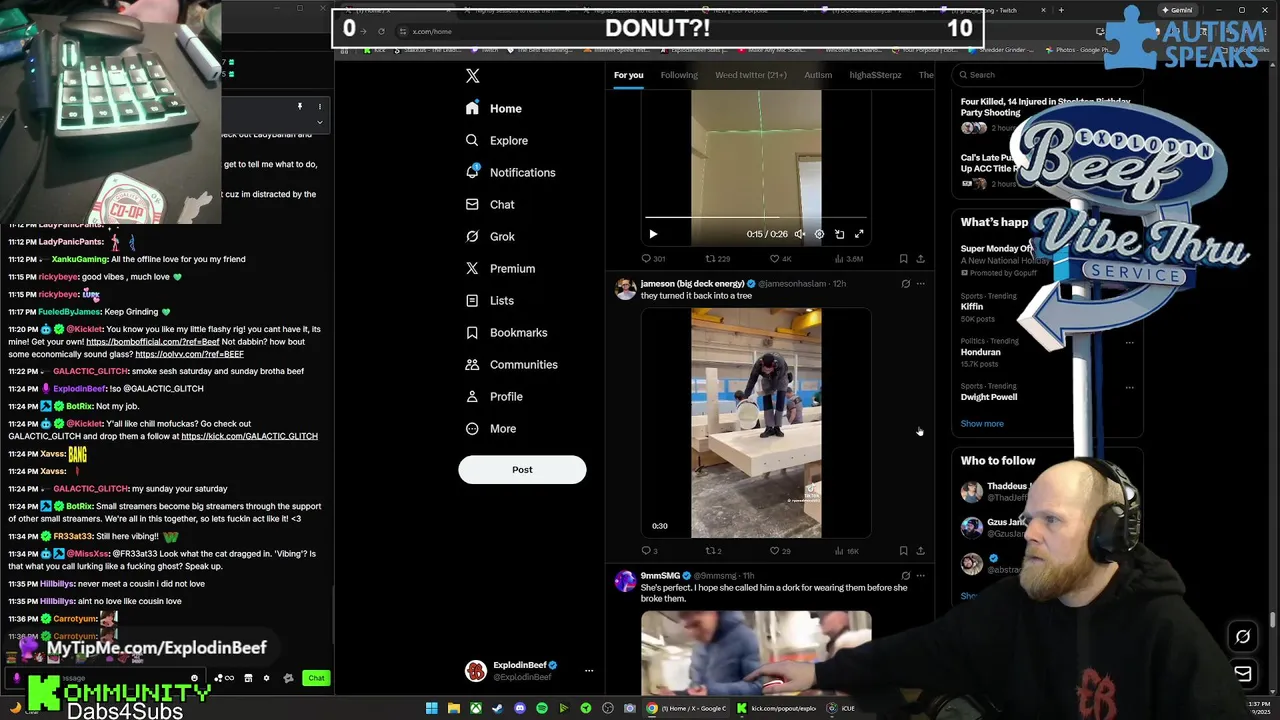Open more options for Honduran trend

1130,342
